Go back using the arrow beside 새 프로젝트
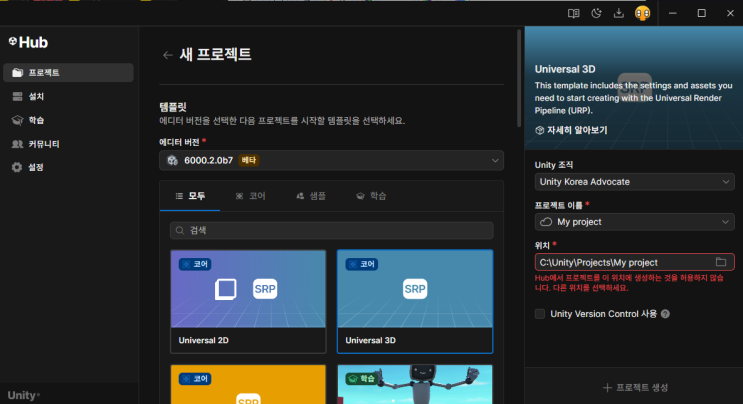This screenshot has width=743, height=404. point(167,55)
